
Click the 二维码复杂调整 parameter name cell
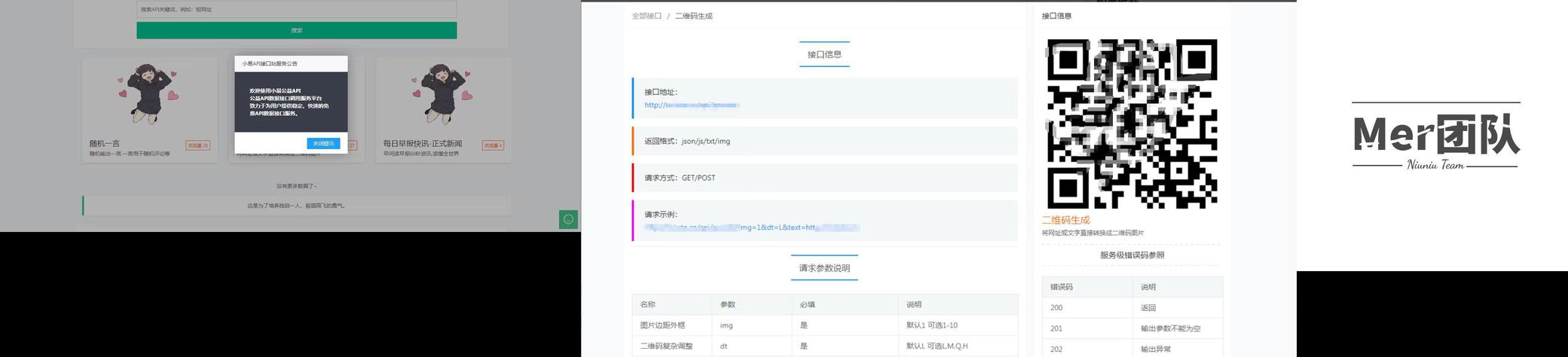tap(671, 346)
